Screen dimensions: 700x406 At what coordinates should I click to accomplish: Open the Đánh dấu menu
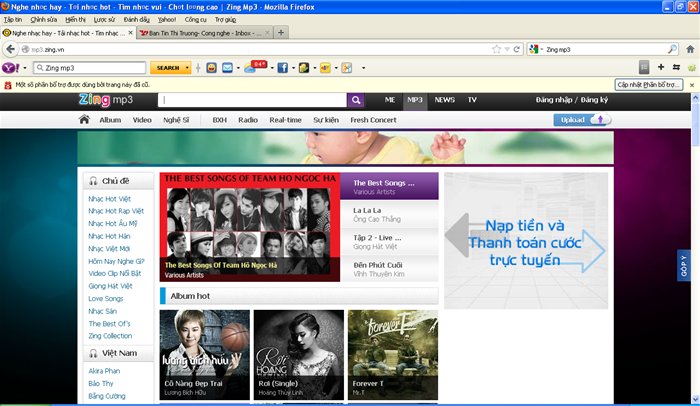click(x=137, y=20)
